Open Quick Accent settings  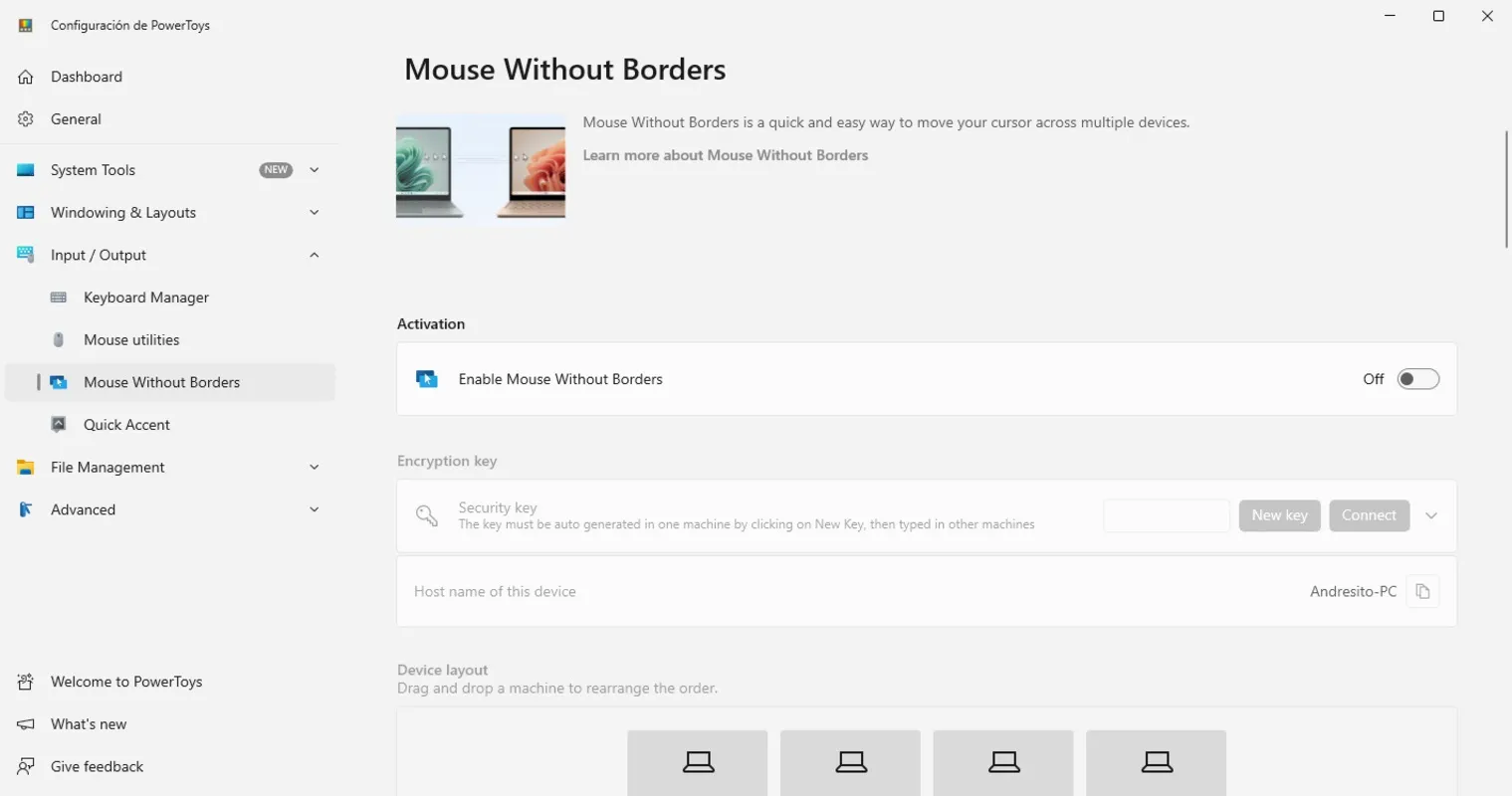[170, 425]
